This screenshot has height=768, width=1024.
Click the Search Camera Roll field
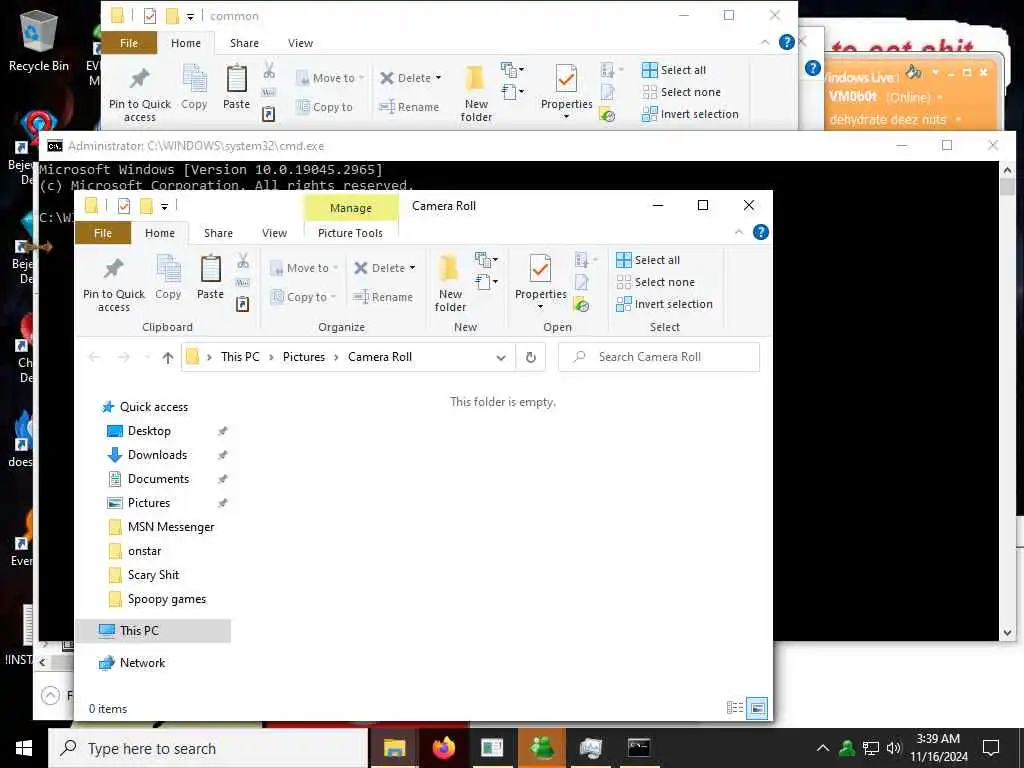[659, 357]
